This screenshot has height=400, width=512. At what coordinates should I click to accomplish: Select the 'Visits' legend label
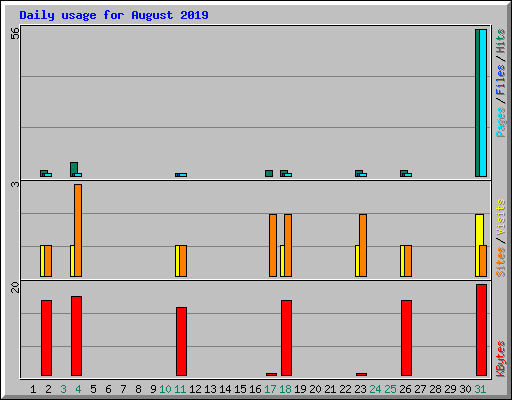tap(501, 217)
